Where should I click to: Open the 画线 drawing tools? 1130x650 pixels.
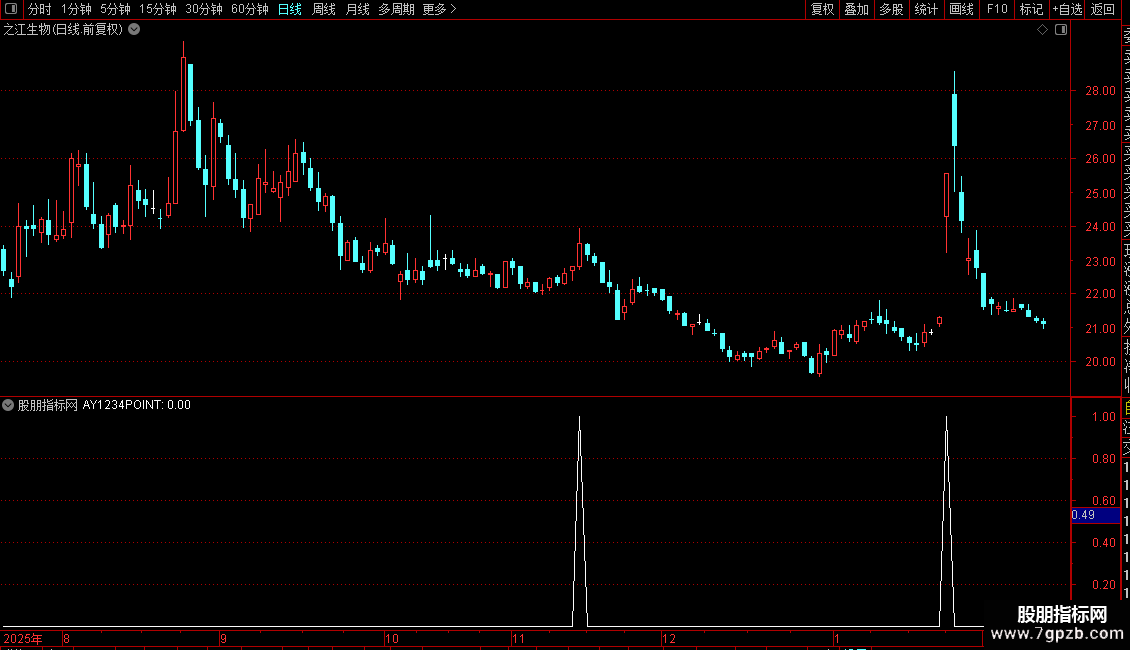(x=961, y=9)
